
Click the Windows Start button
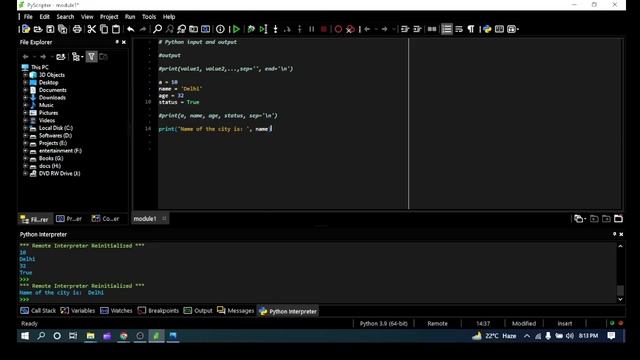[25, 336]
